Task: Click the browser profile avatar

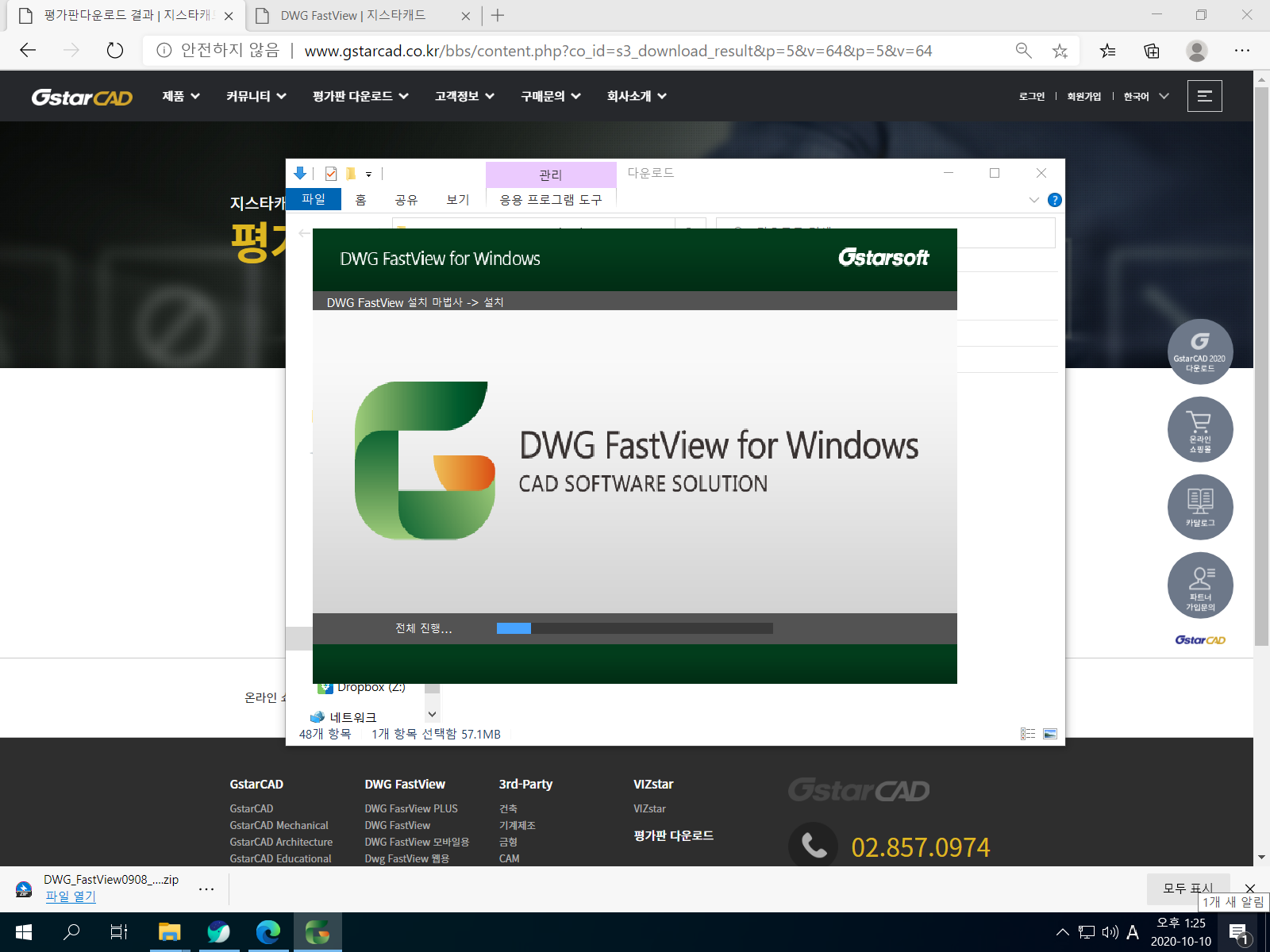Action: pyautogui.click(x=1196, y=51)
